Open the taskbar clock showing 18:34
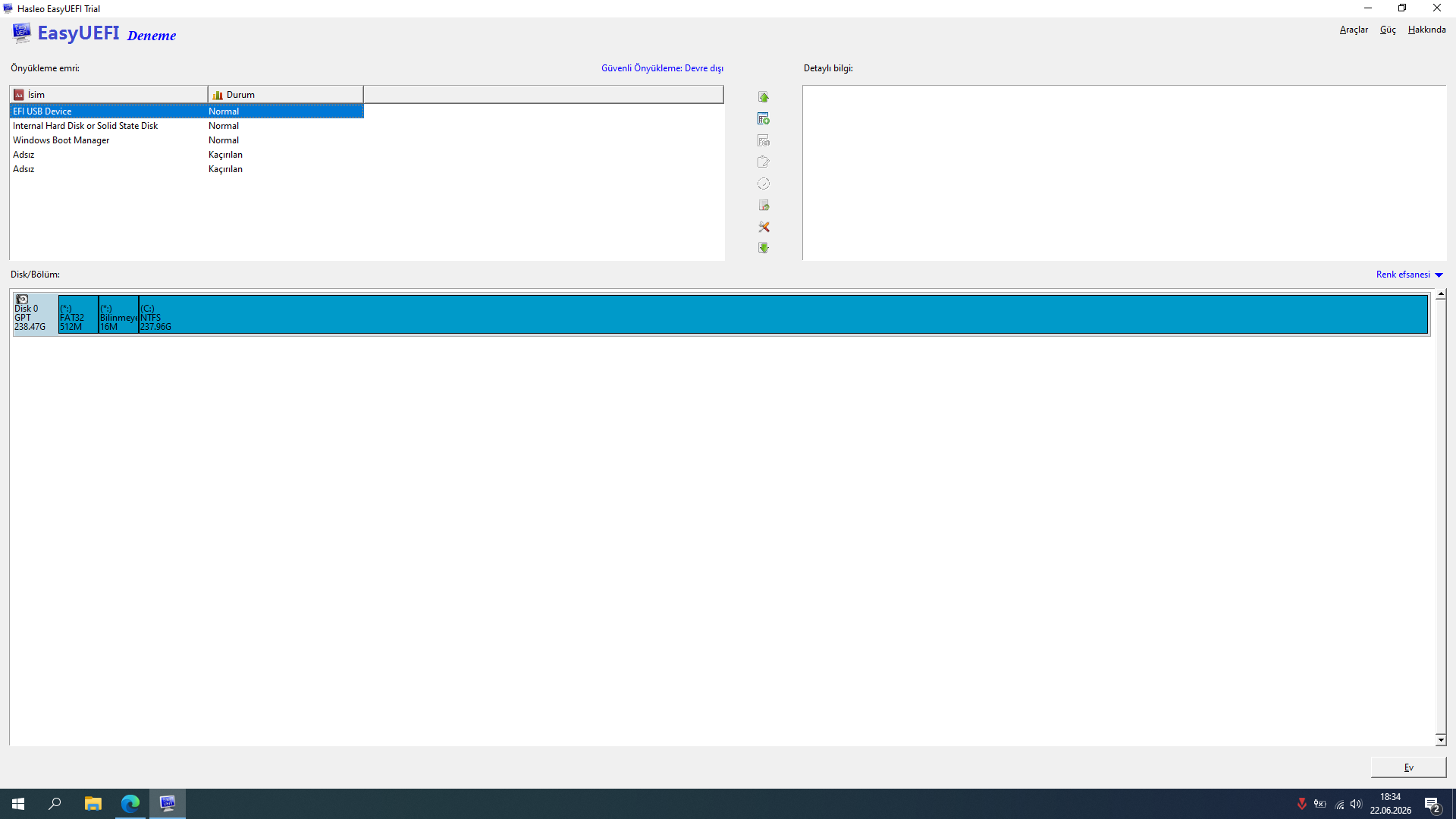 [x=1391, y=804]
